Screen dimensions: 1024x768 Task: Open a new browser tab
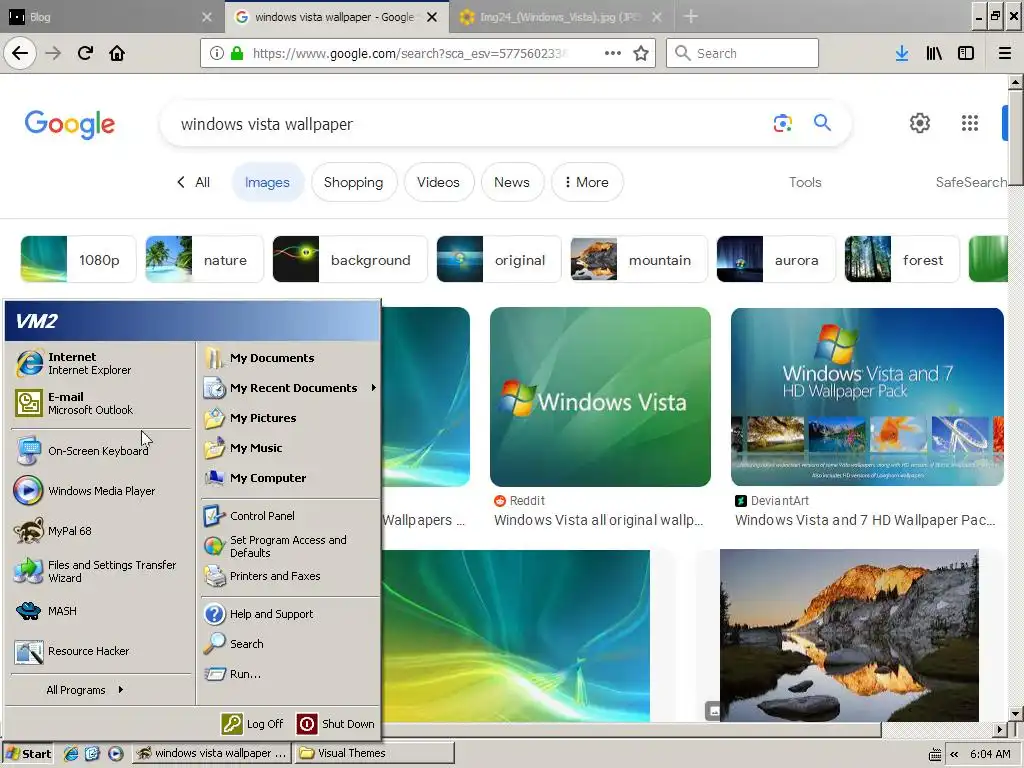click(x=691, y=17)
